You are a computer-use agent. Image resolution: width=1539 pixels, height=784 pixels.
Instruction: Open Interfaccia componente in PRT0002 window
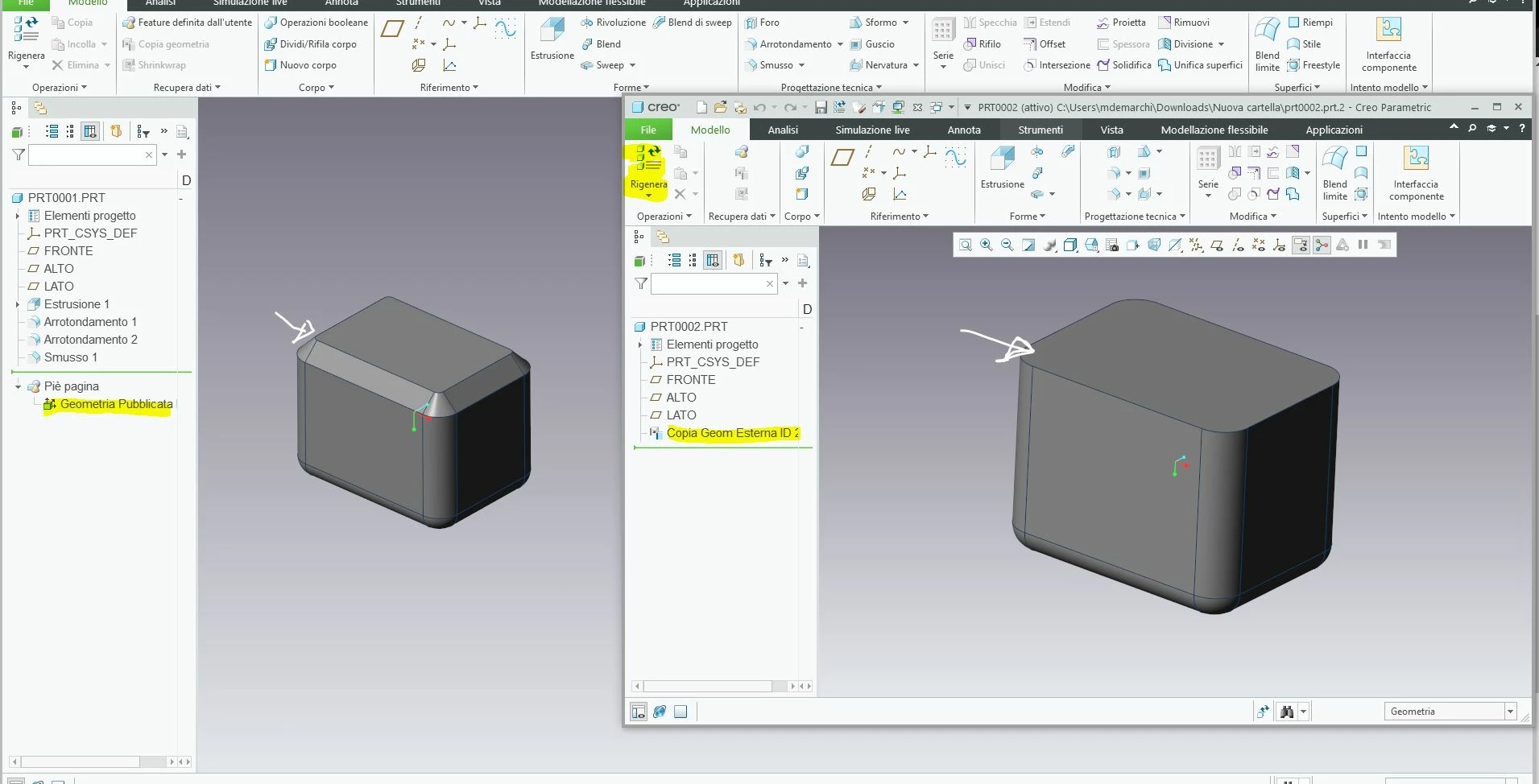point(1416,173)
